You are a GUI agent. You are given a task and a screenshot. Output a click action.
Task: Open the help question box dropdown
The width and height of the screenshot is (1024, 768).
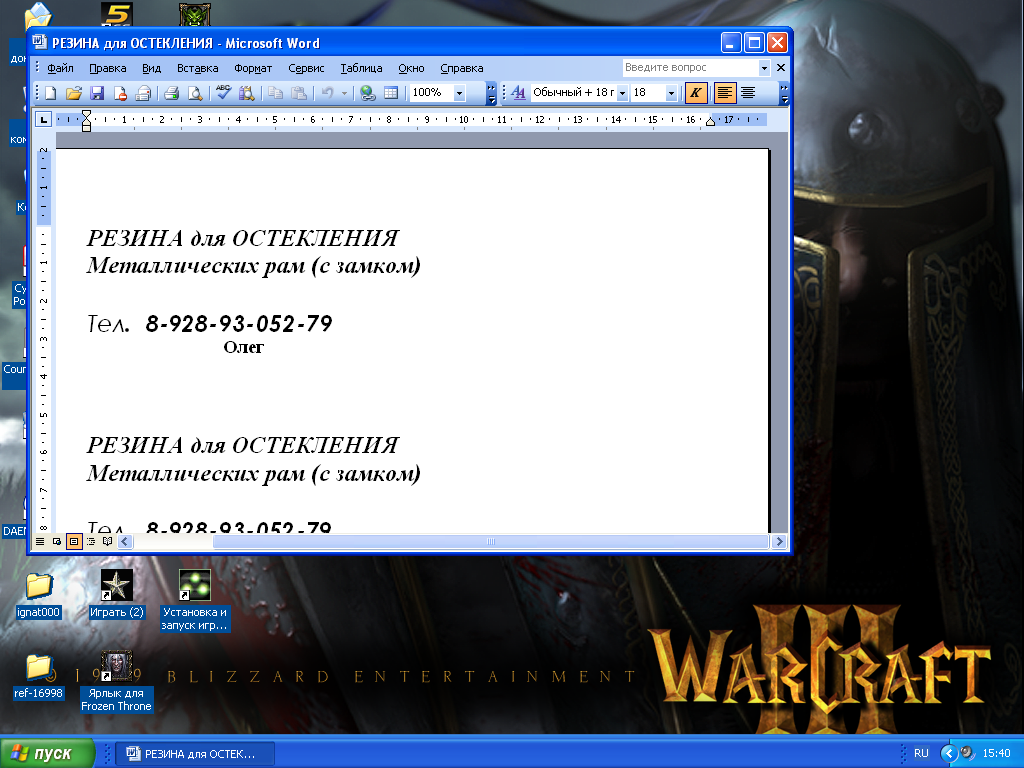(764, 68)
